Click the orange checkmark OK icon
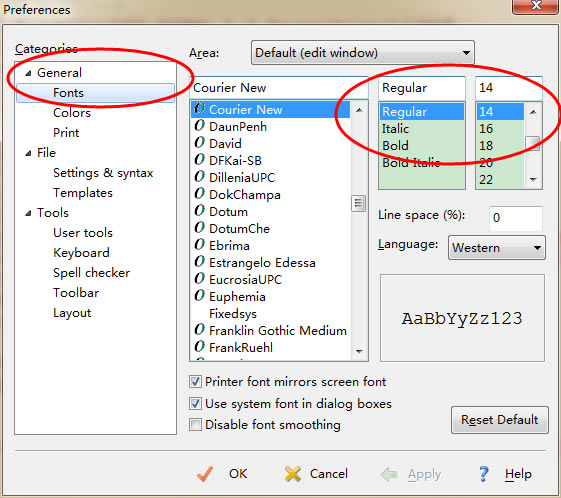This screenshot has width=561, height=498. pos(205,474)
